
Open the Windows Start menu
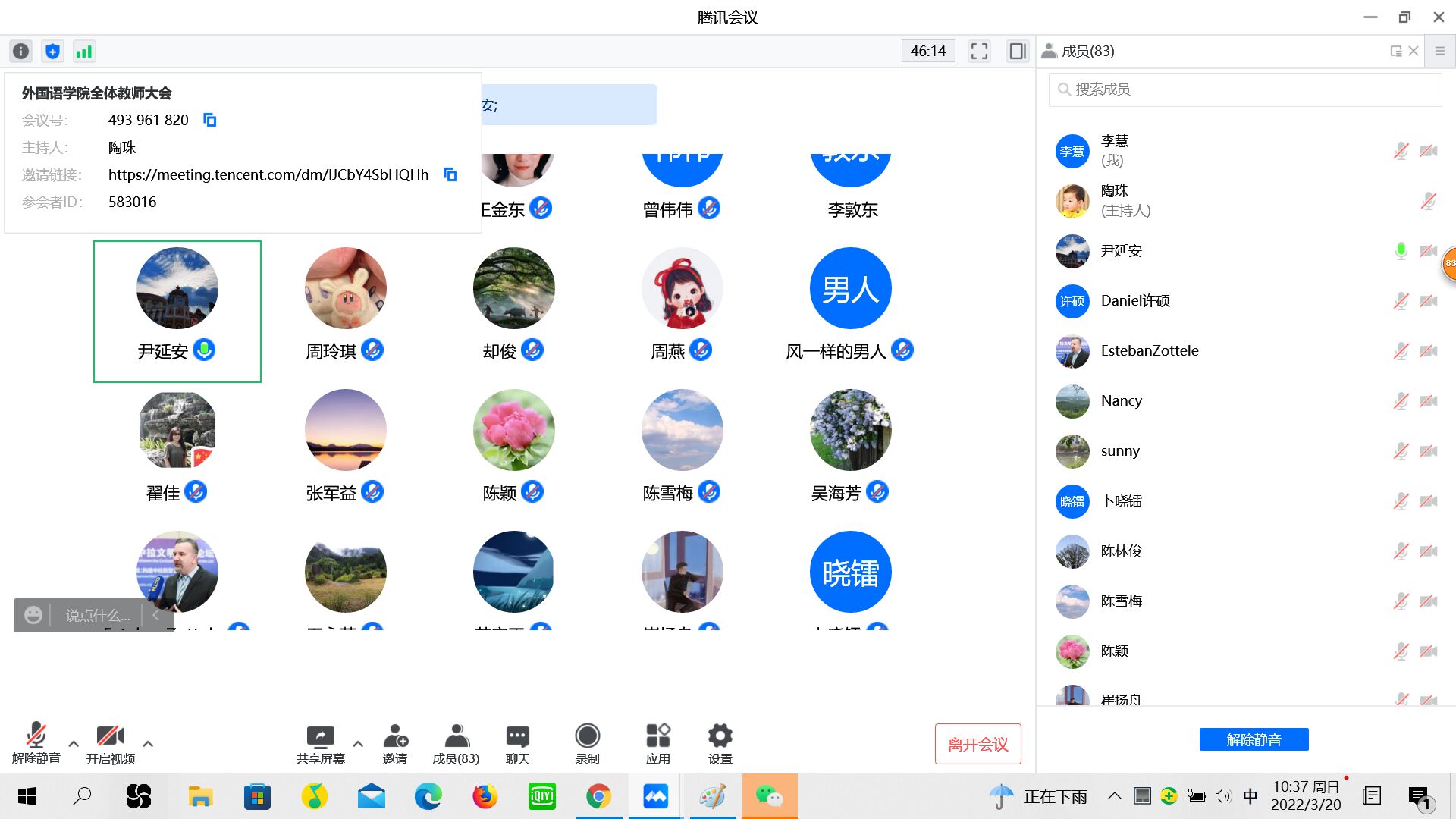[x=27, y=796]
